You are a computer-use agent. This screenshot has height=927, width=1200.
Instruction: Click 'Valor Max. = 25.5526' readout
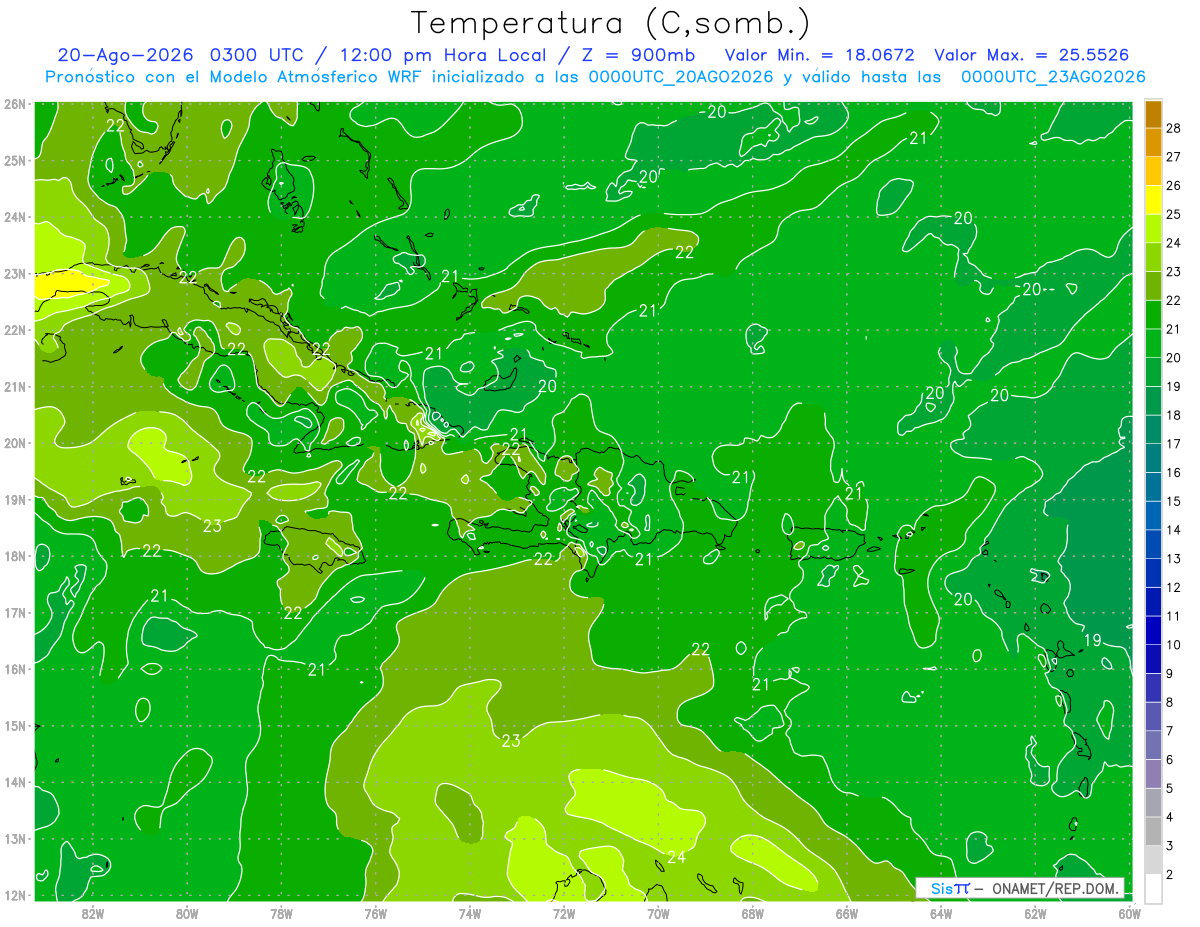(1031, 55)
